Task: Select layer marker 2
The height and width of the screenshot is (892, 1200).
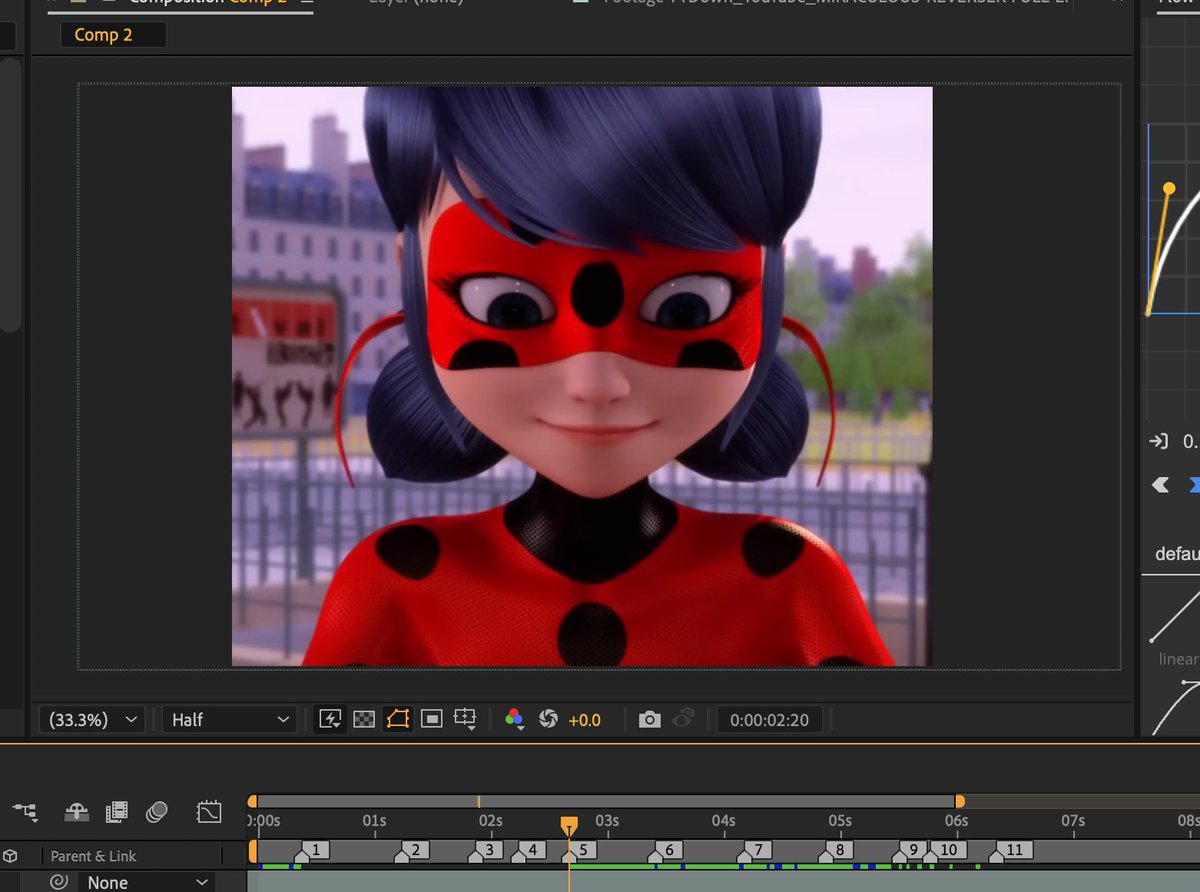Action: point(414,850)
